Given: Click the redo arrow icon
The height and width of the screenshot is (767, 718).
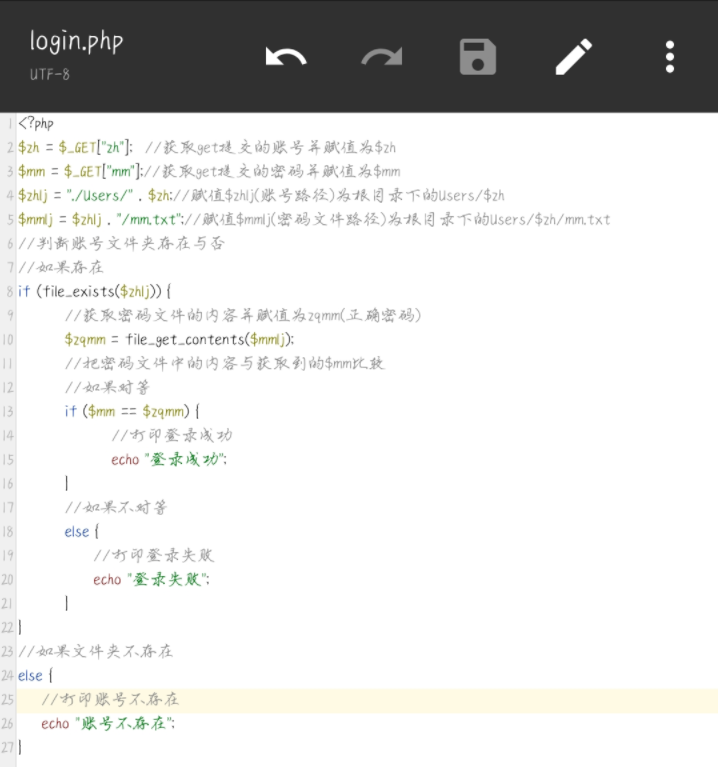Looking at the screenshot, I should tap(381, 57).
